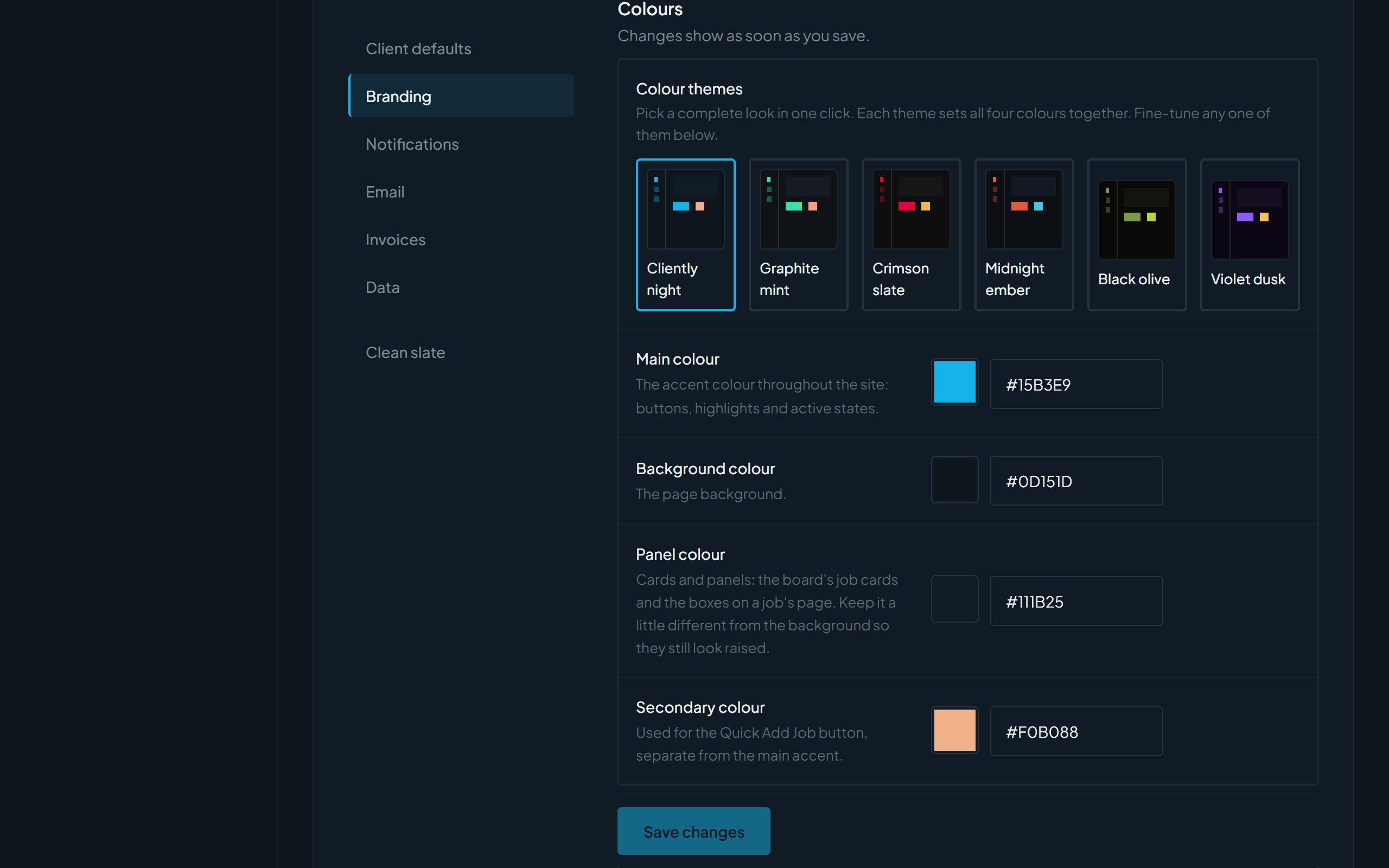Click 'The page background.' description
This screenshot has height=868, width=1389.
(711, 494)
